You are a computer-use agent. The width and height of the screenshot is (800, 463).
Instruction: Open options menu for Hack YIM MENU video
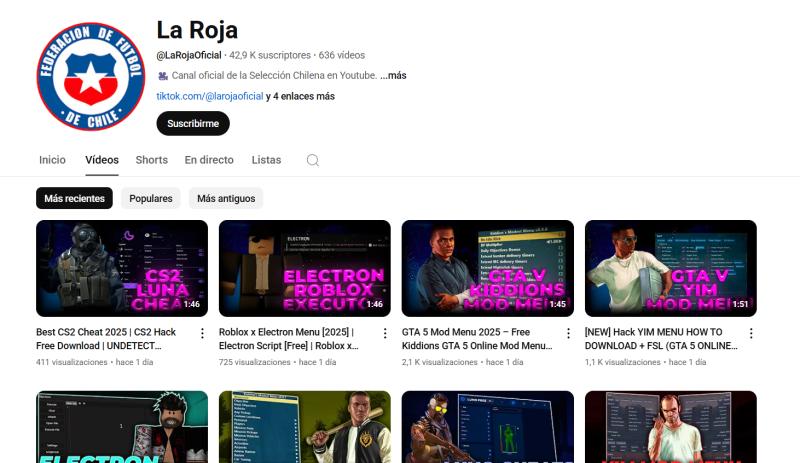click(x=751, y=333)
